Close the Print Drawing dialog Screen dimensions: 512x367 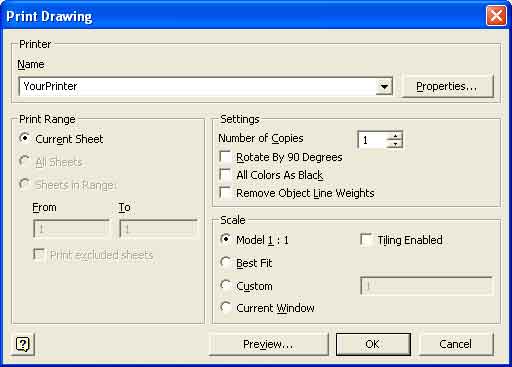click(x=496, y=16)
